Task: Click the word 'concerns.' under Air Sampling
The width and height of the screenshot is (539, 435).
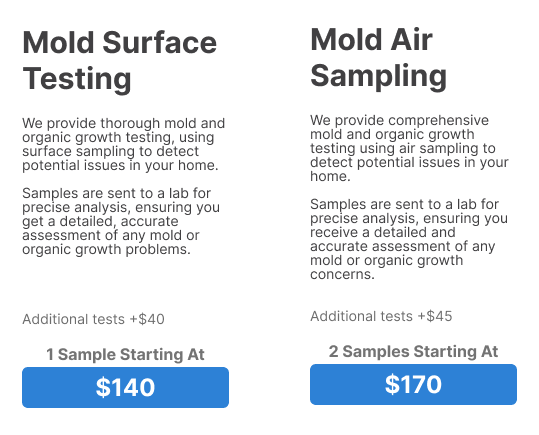Action: coord(342,274)
